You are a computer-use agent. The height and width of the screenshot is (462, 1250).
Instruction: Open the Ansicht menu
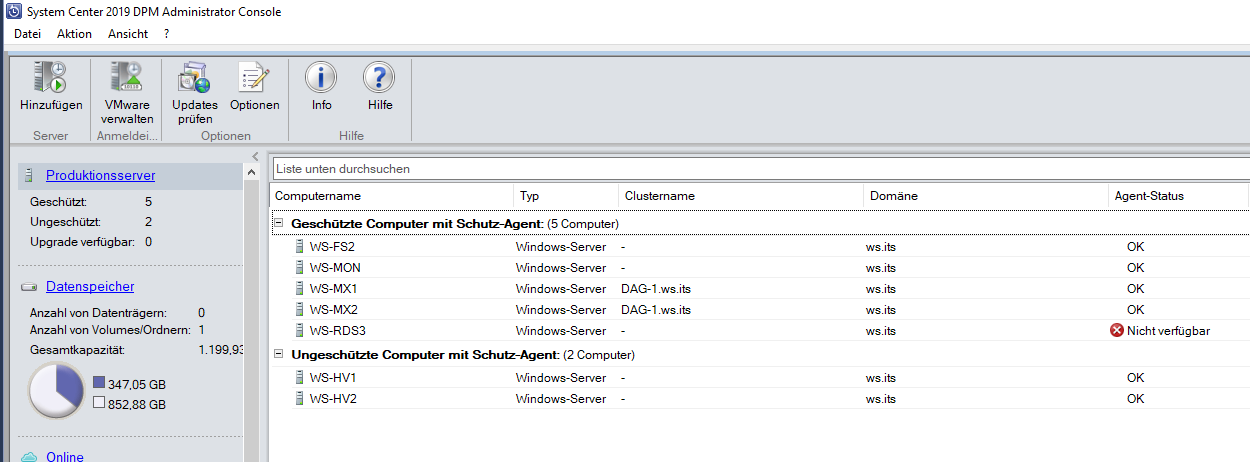pyautogui.click(x=128, y=34)
